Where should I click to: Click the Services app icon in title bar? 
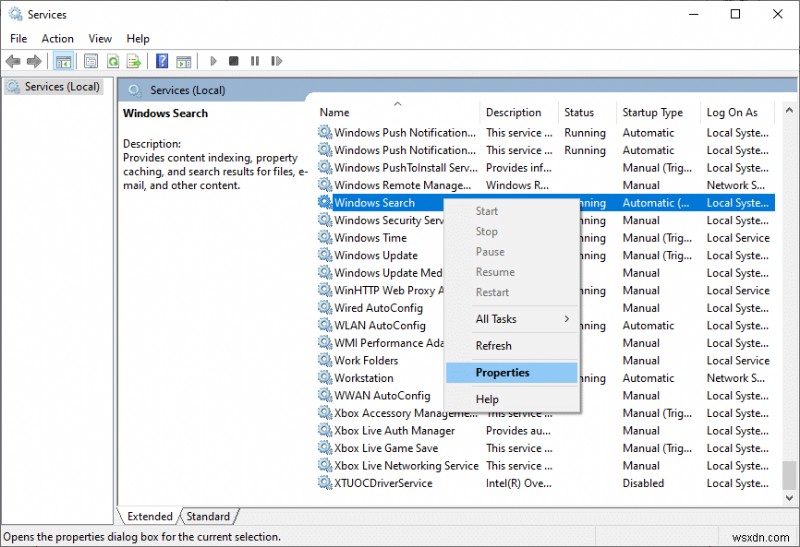tap(15, 14)
